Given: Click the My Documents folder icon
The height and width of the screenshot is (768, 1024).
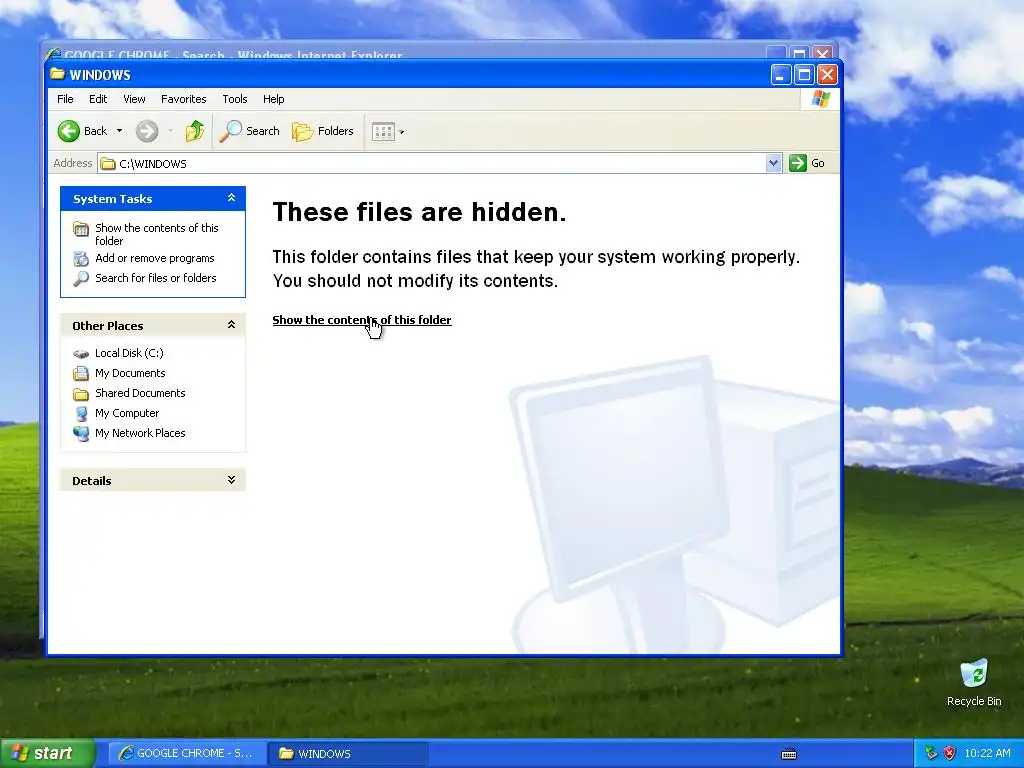Looking at the screenshot, I should point(81,374).
